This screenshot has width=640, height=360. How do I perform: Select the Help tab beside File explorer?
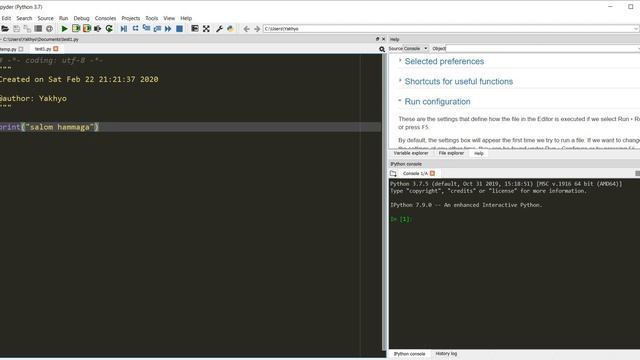(479, 153)
